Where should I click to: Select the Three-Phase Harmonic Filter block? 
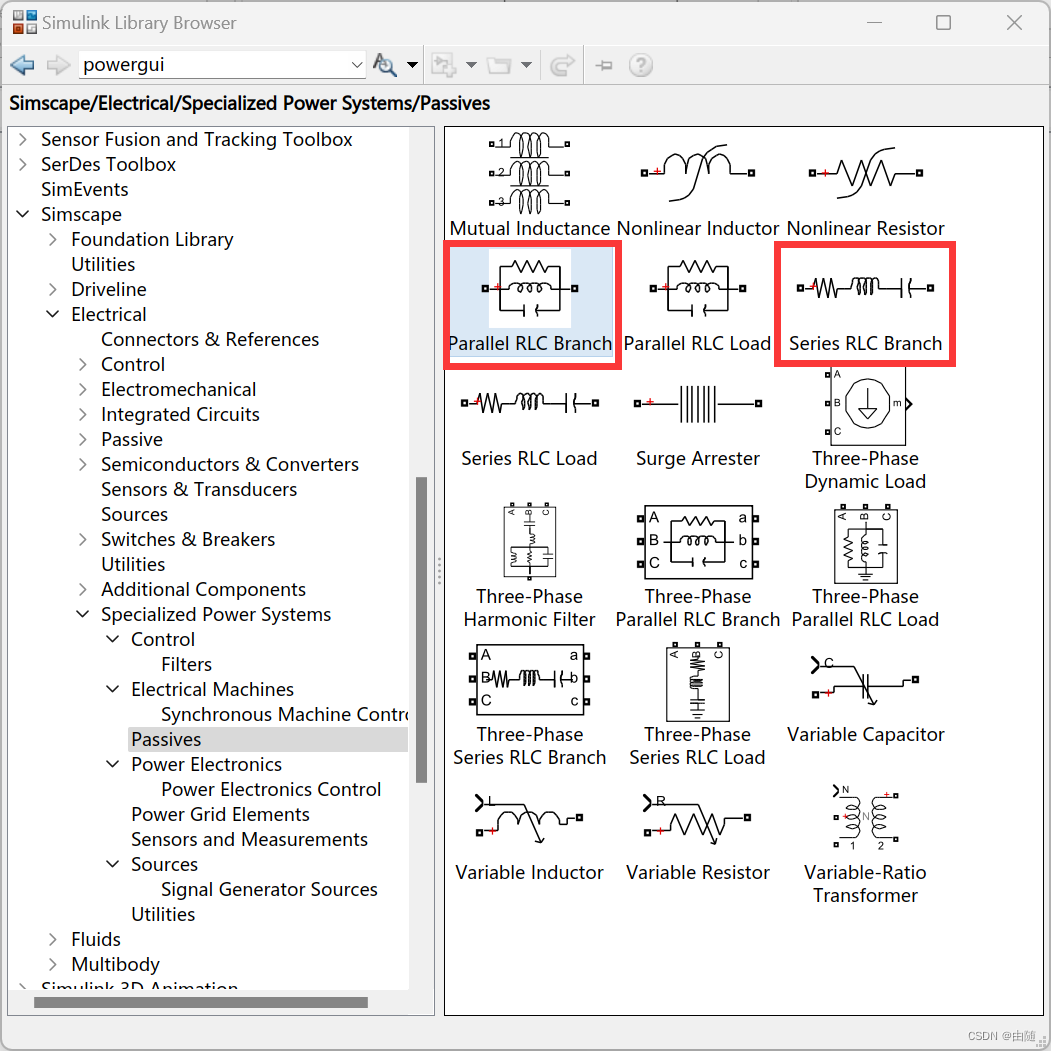[529, 566]
